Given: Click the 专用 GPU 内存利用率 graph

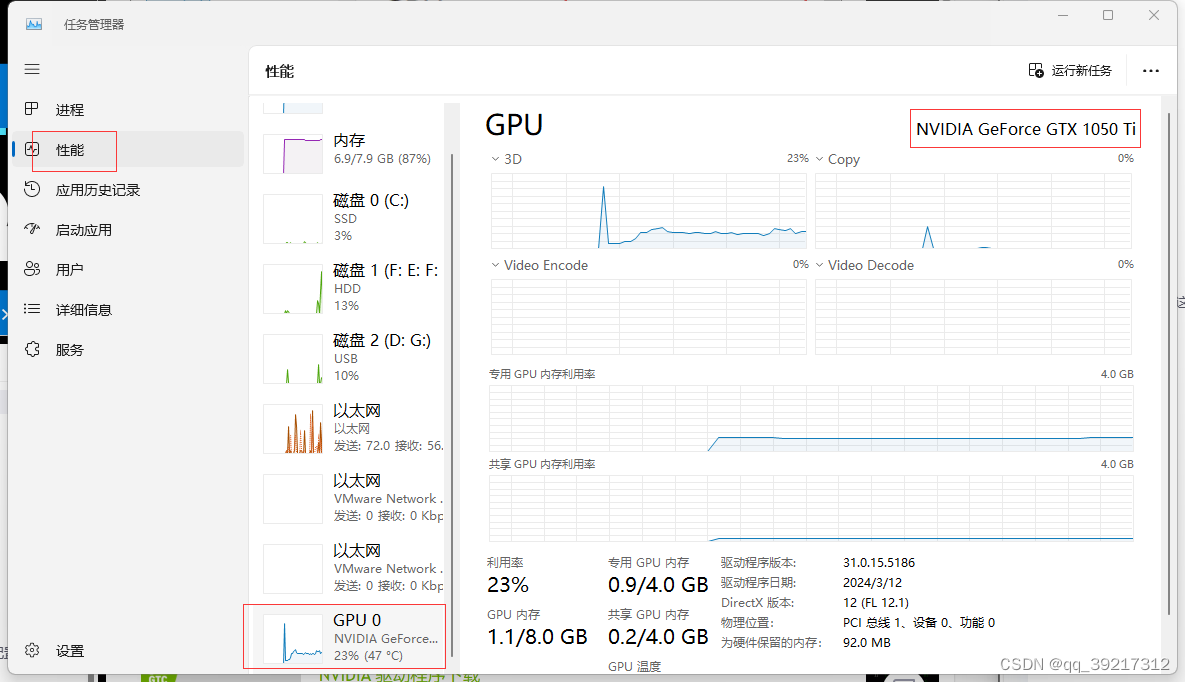Looking at the screenshot, I should point(811,418).
